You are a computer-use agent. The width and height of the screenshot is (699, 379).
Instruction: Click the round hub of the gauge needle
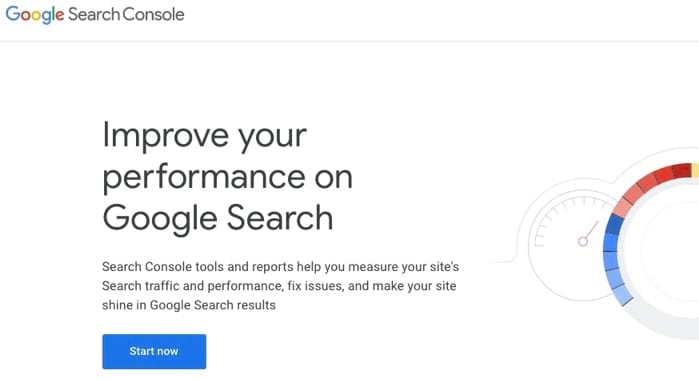pyautogui.click(x=583, y=241)
